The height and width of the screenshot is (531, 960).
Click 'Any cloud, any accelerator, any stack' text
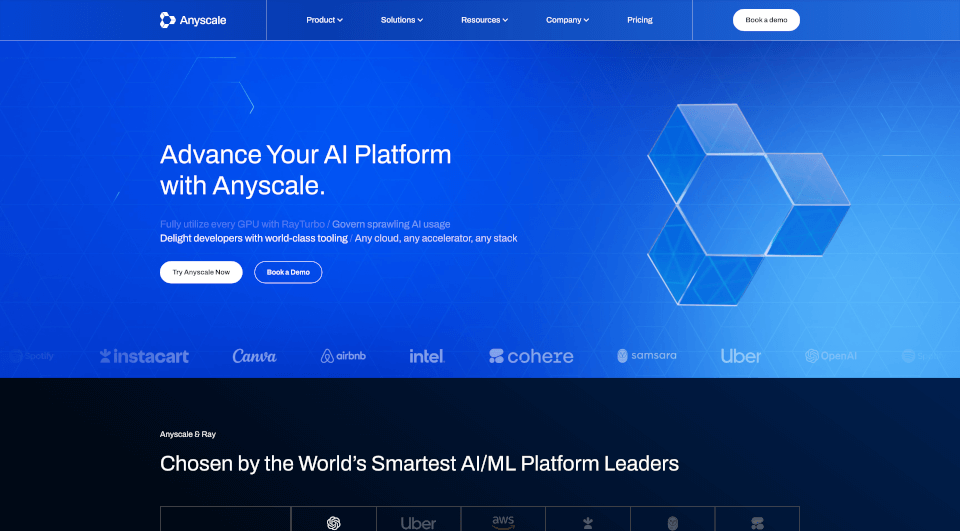coord(436,238)
